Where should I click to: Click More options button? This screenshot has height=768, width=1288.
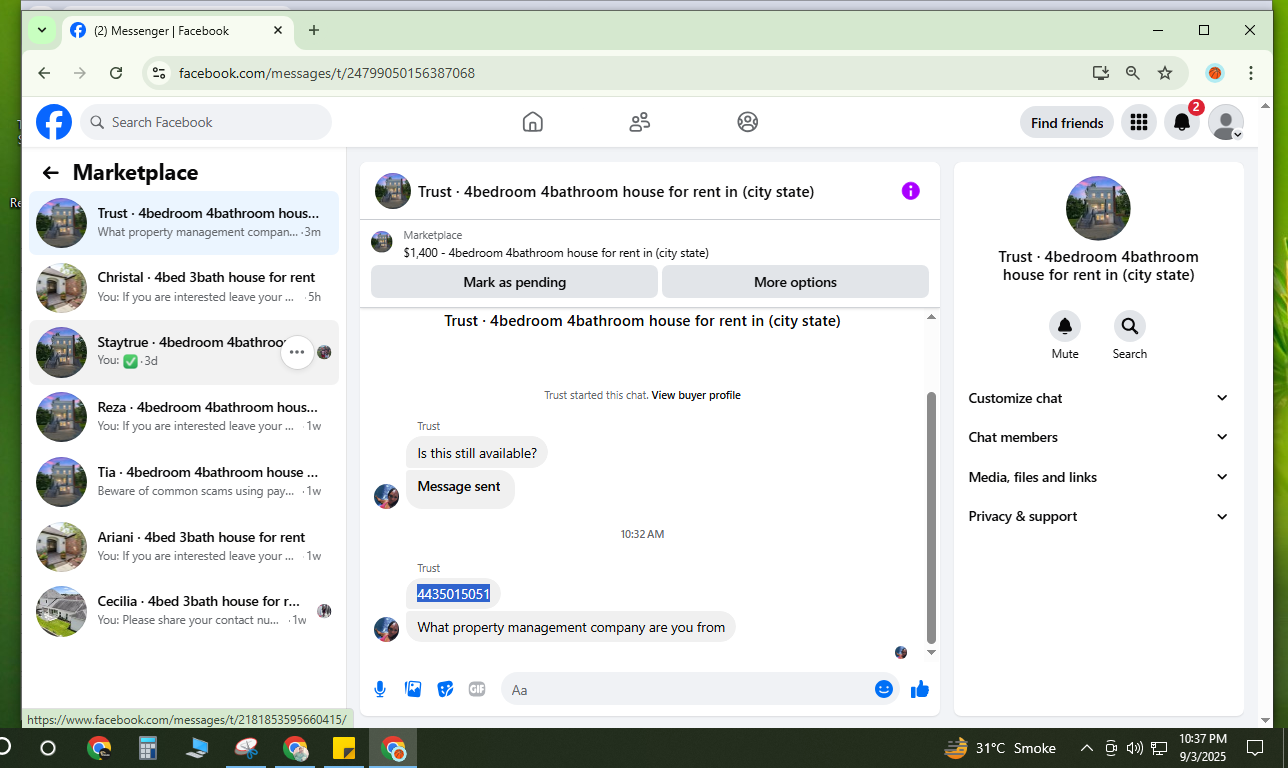(795, 282)
